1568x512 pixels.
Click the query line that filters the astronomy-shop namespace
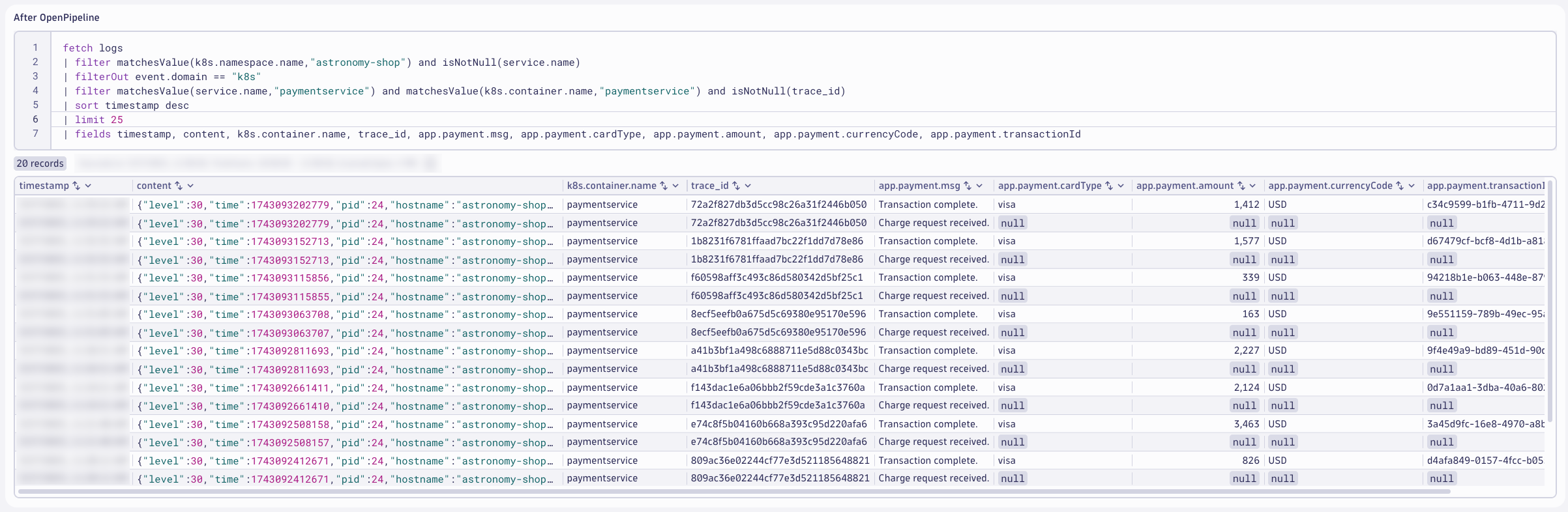321,63
